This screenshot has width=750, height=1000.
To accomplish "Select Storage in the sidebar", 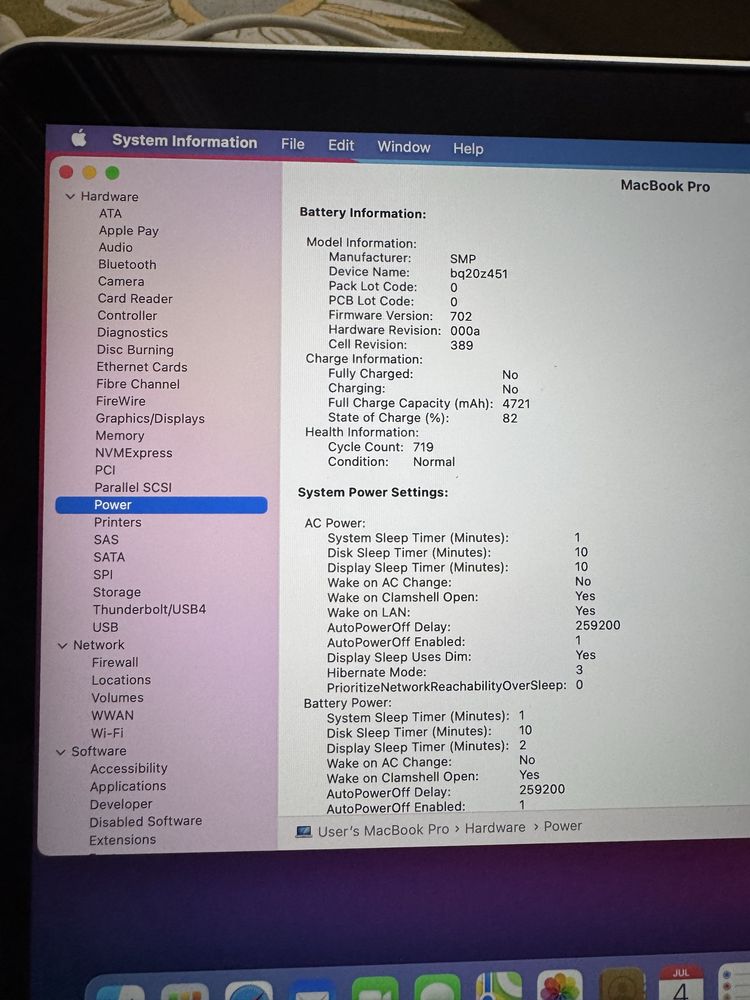I will pos(117,592).
